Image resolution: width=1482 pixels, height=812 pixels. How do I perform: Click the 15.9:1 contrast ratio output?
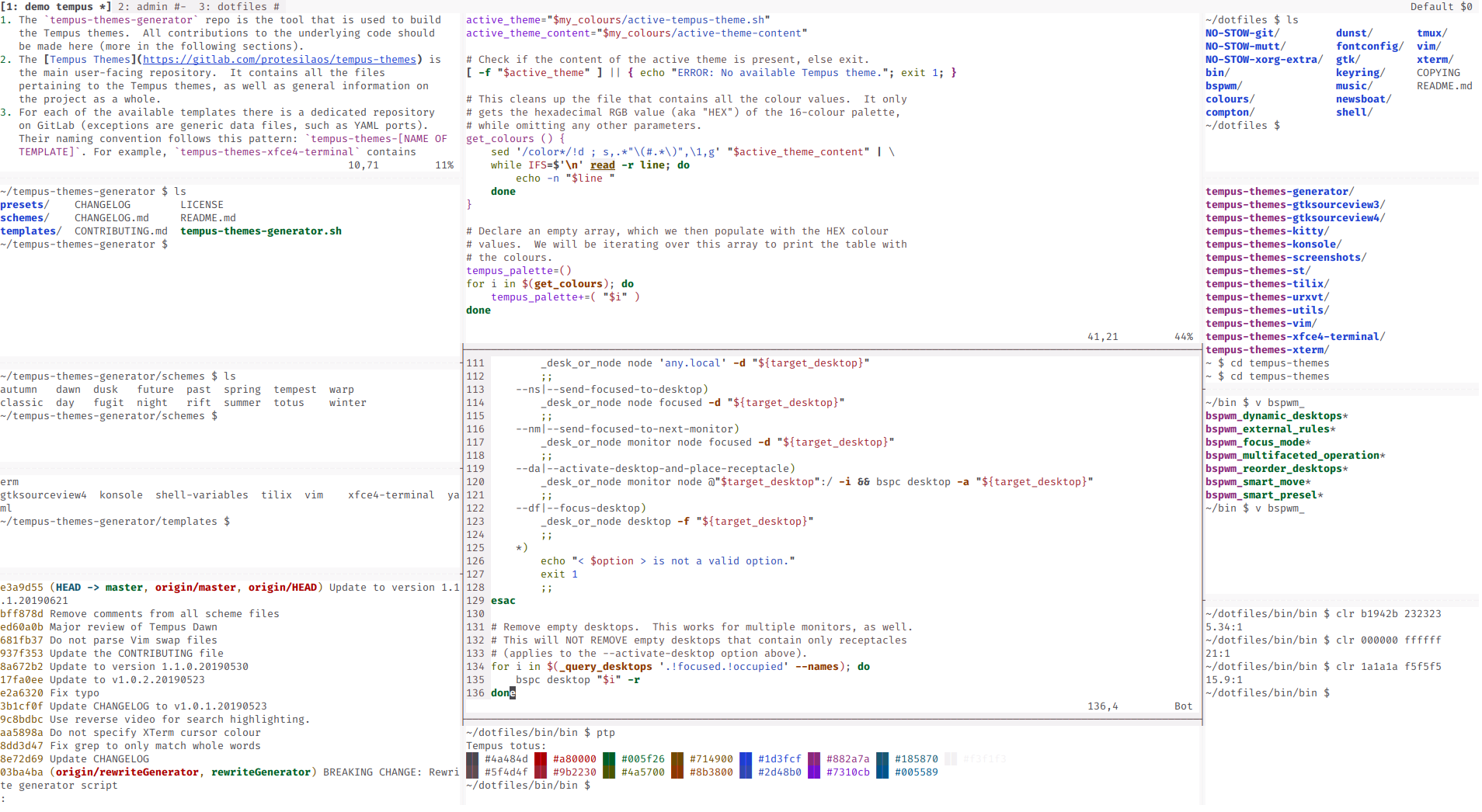(1224, 679)
